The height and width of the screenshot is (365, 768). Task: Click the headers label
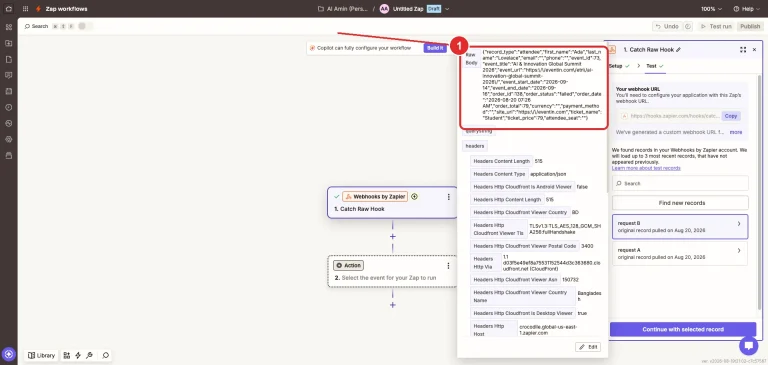click(475, 146)
